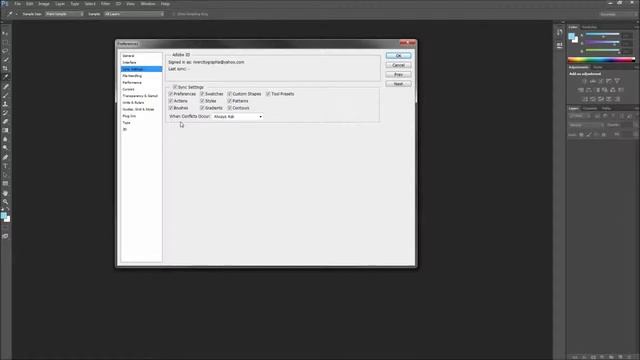Click the foreground color swatch in toolbox
The image size is (640, 360).
pyautogui.click(x=4, y=215)
